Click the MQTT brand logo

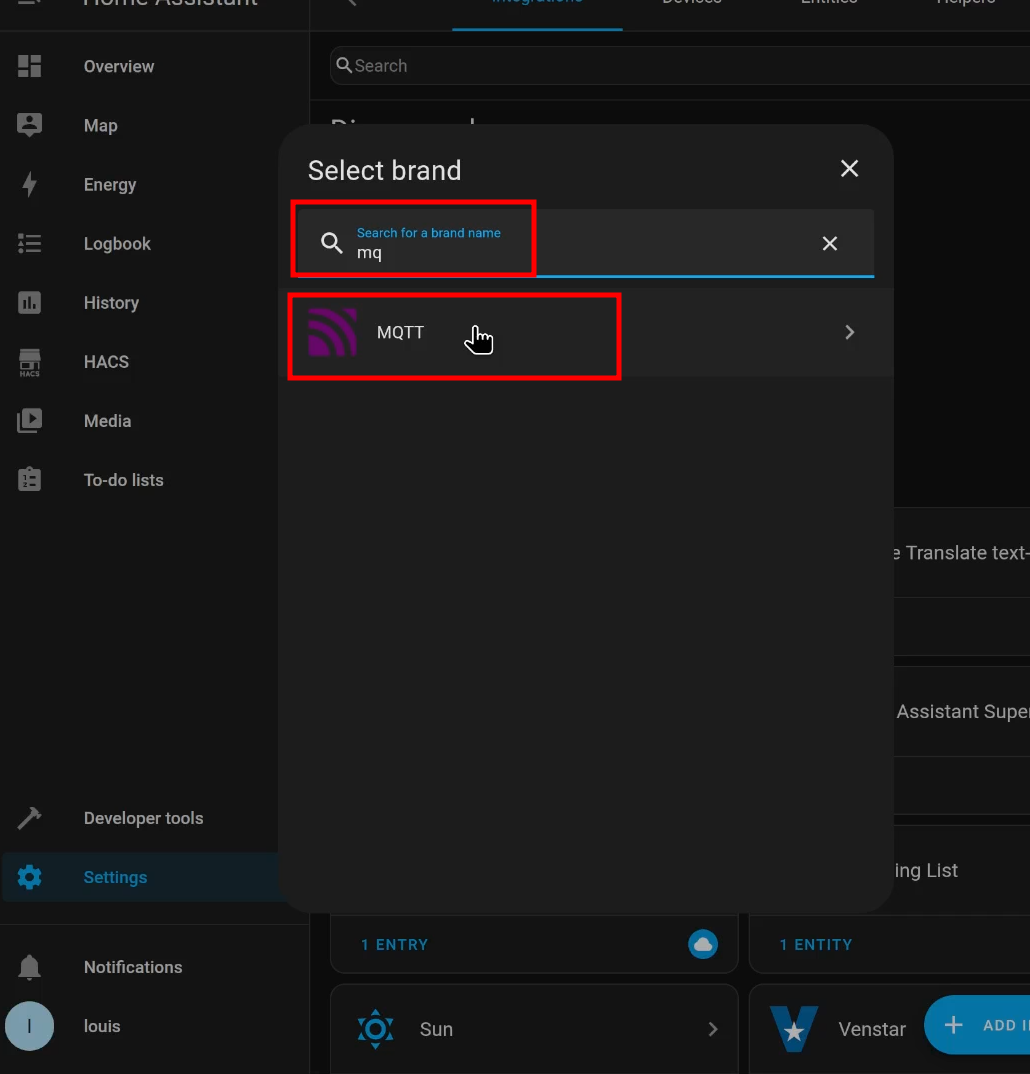(x=333, y=332)
